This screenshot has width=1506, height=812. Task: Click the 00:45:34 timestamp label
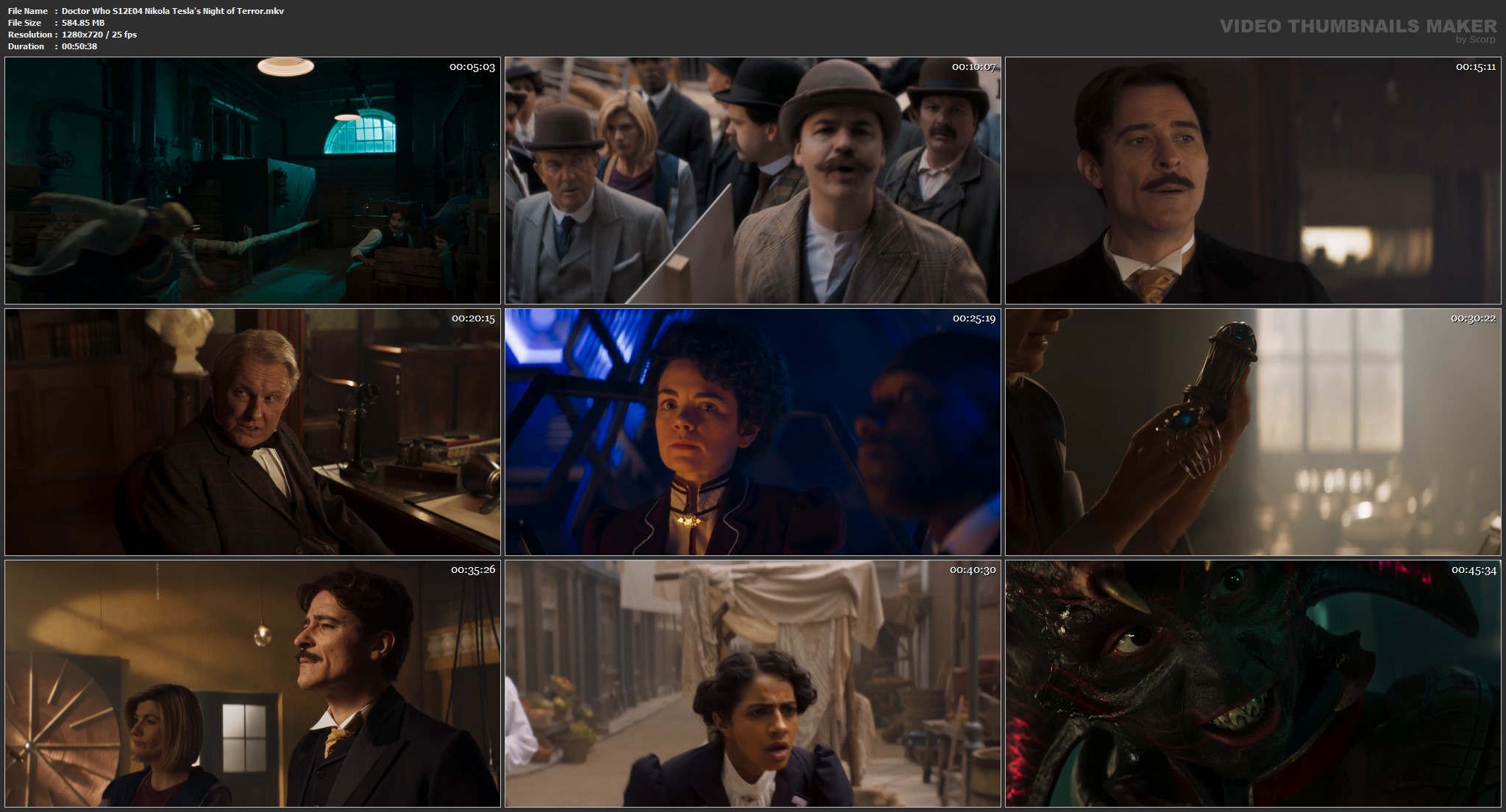pyautogui.click(x=1474, y=570)
